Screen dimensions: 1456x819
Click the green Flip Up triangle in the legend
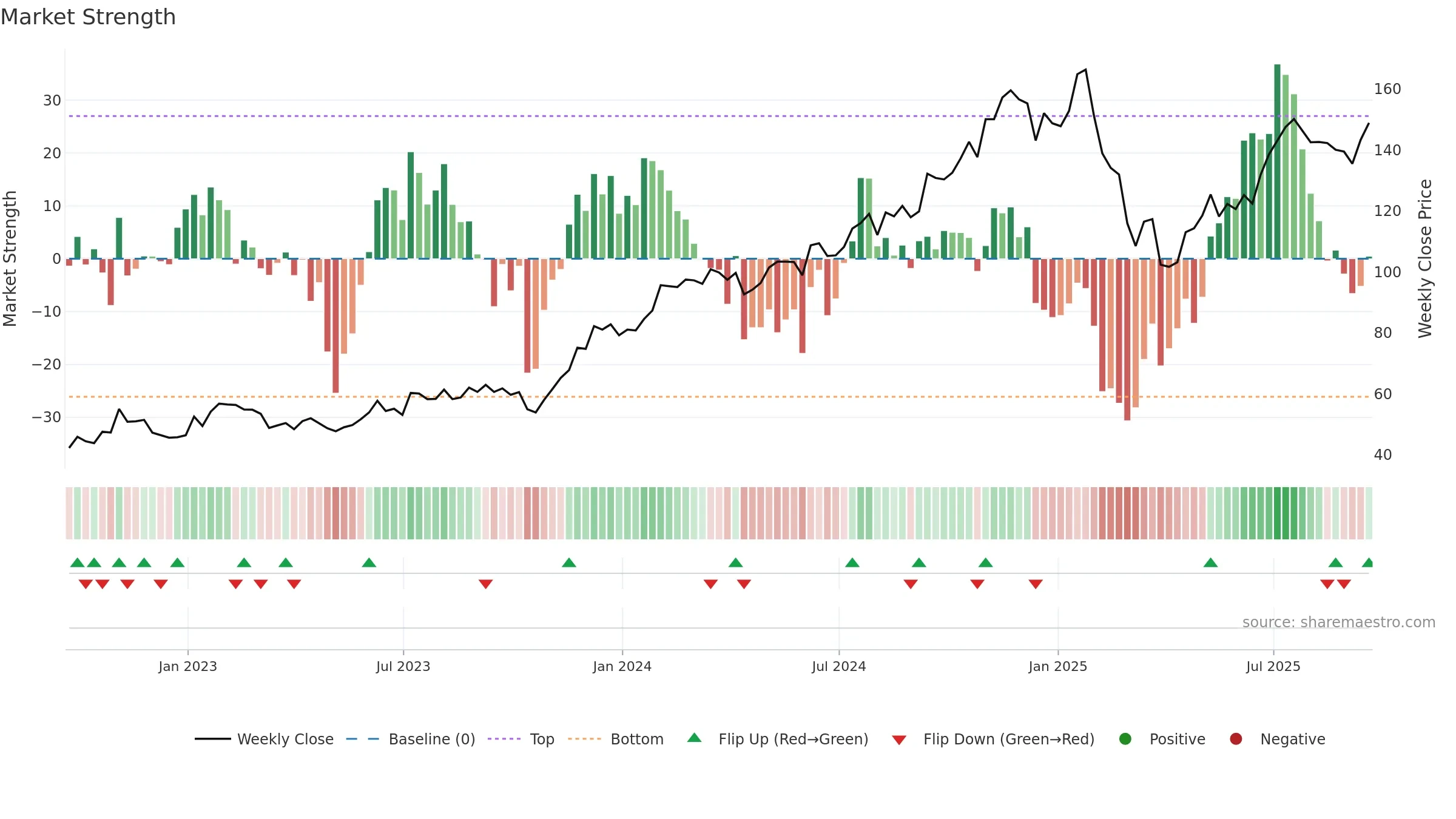coord(695,738)
